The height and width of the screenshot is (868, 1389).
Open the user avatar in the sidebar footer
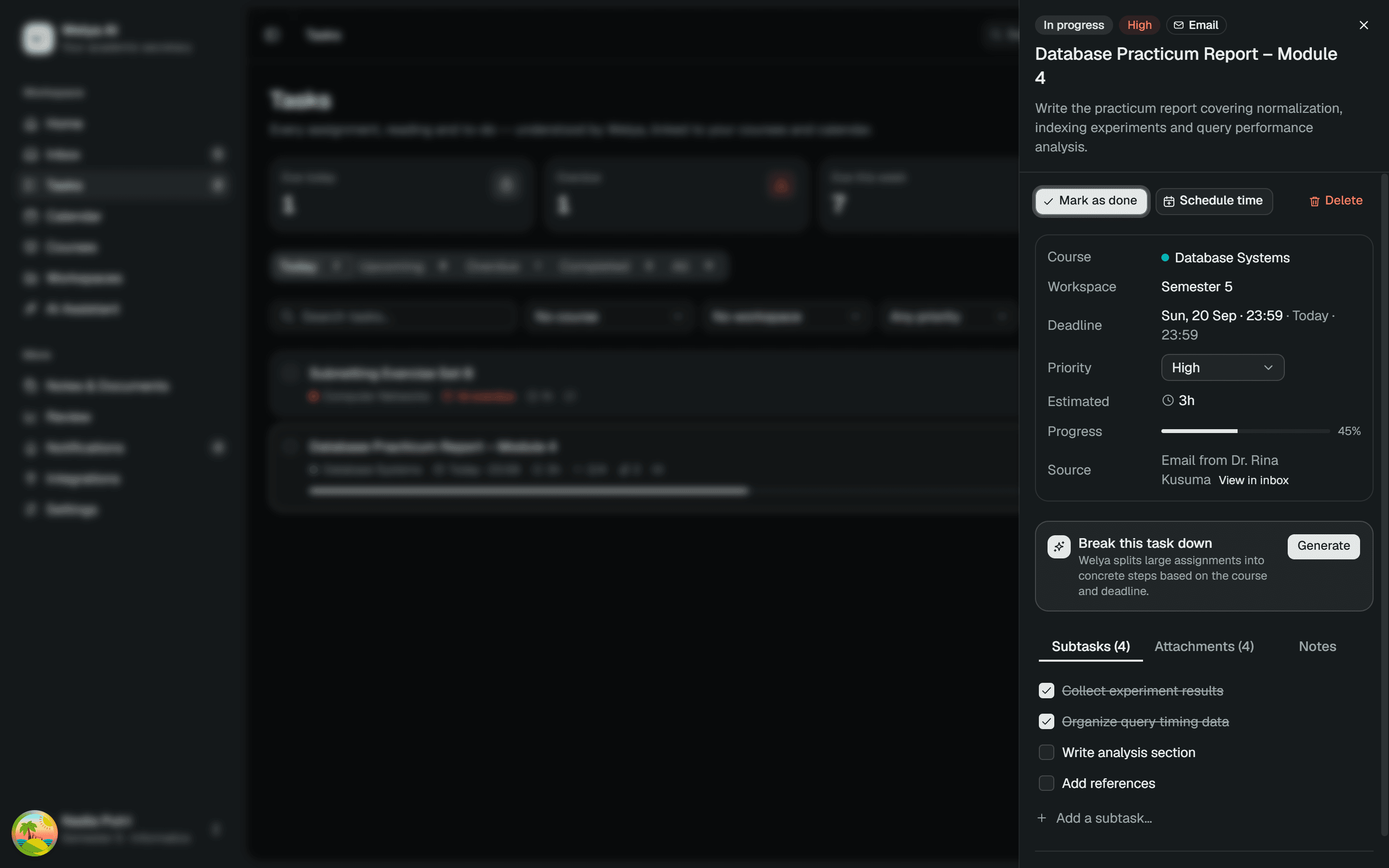35,833
